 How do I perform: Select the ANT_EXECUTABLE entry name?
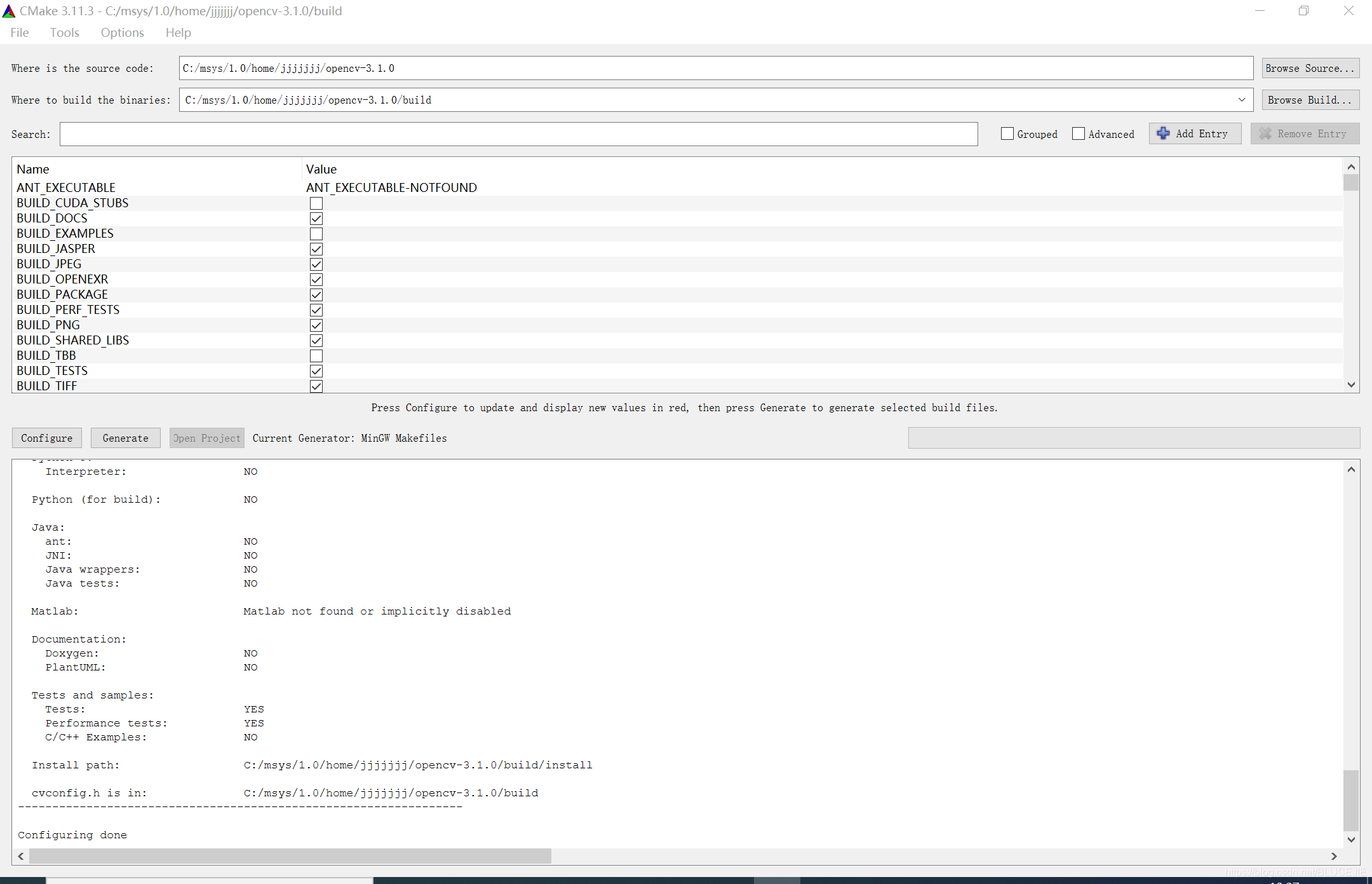(x=66, y=187)
